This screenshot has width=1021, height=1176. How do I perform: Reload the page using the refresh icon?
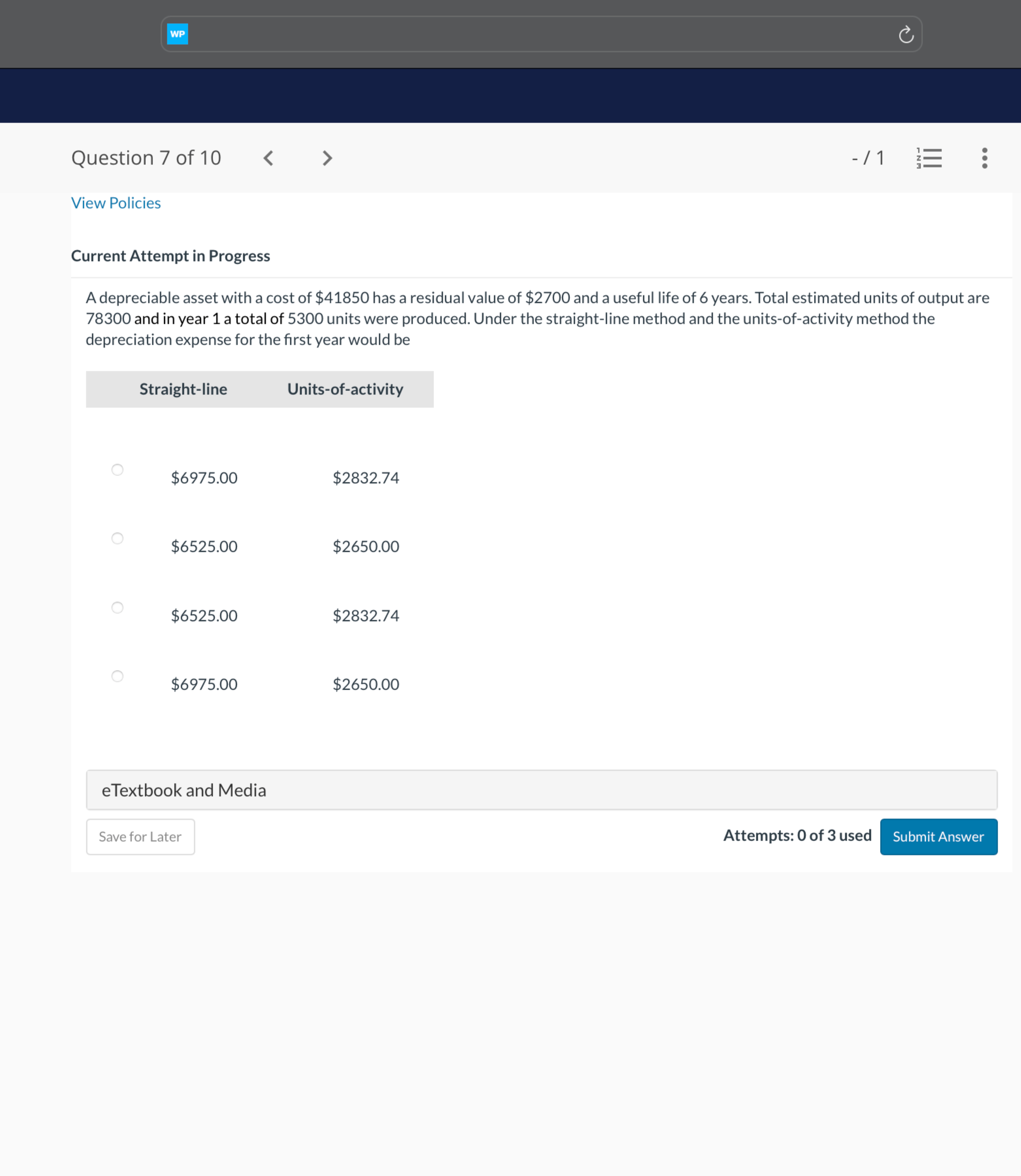point(907,34)
